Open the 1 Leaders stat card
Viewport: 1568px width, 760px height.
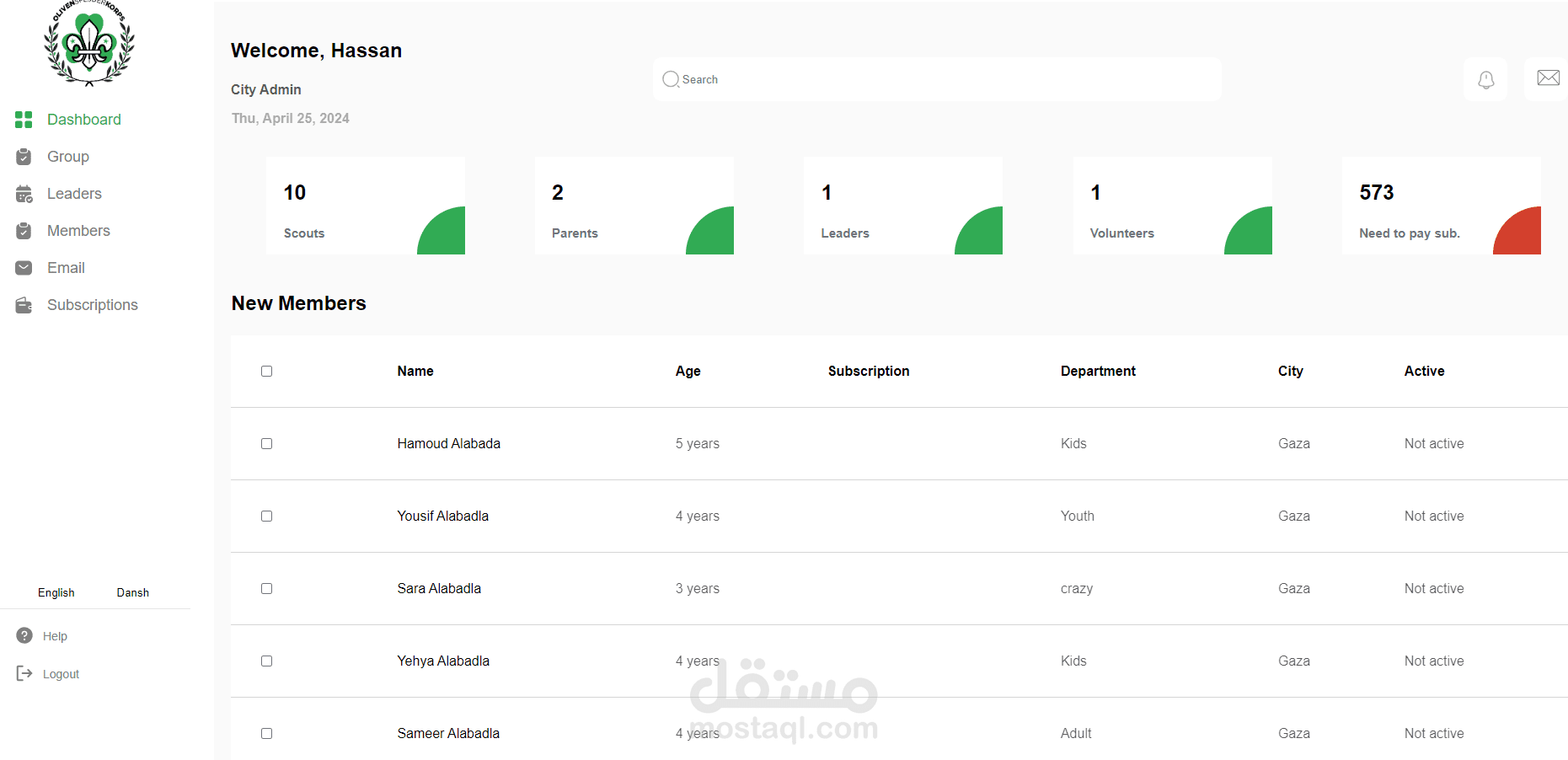[903, 206]
